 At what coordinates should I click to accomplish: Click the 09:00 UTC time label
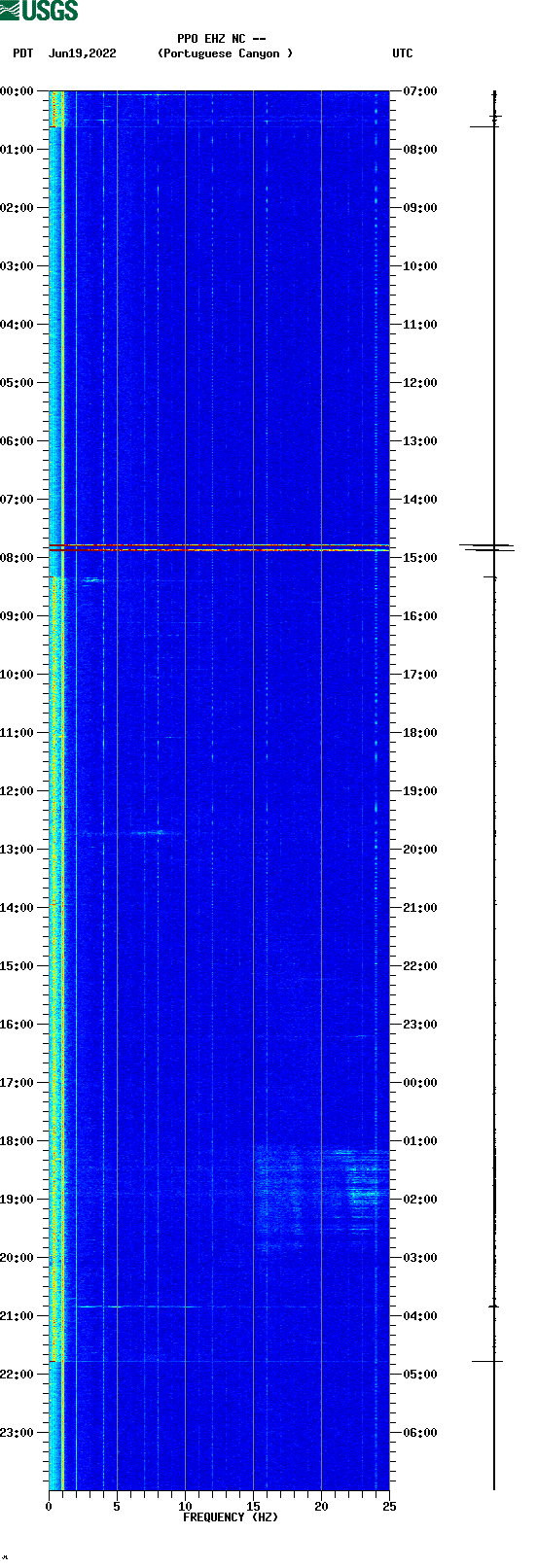(x=420, y=207)
